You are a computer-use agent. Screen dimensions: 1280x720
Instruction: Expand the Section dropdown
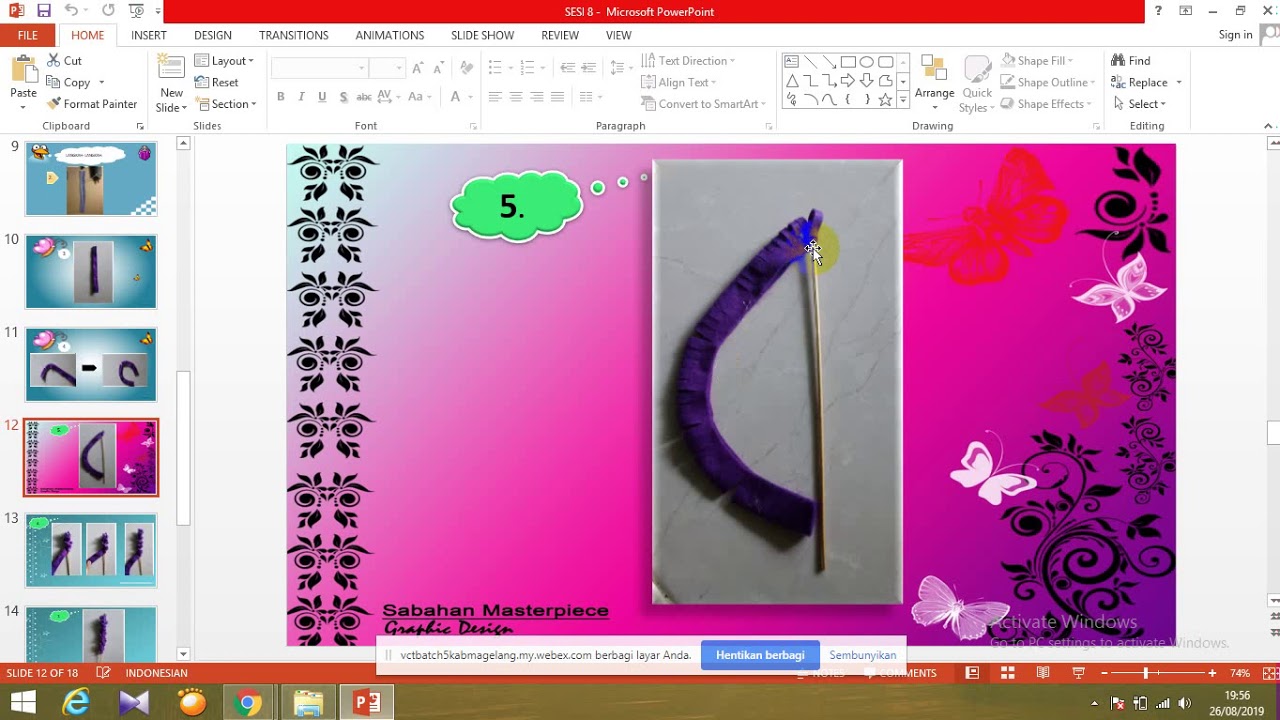pyautogui.click(x=226, y=104)
